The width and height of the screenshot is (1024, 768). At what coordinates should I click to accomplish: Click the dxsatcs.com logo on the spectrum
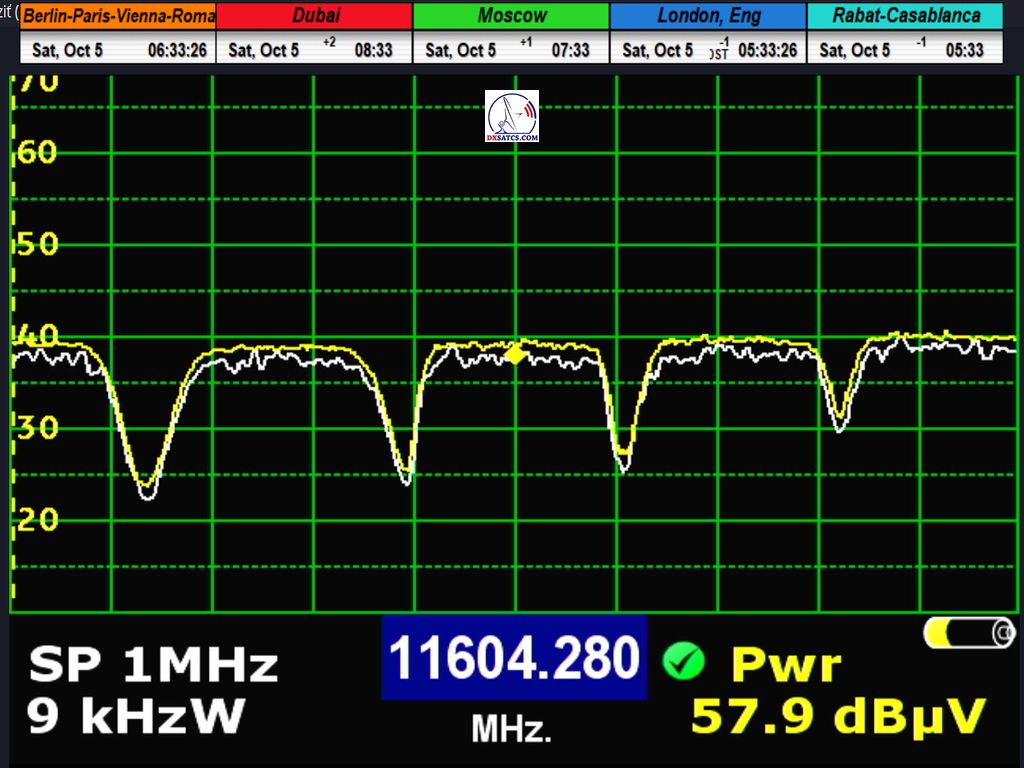pyautogui.click(x=511, y=116)
